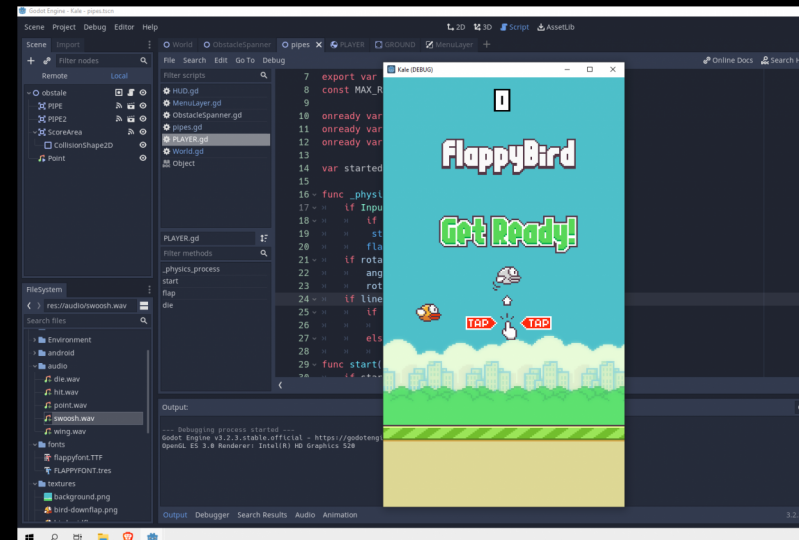
Task: Toggle visibility of ScoreArea node
Action: pyautogui.click(x=143, y=132)
